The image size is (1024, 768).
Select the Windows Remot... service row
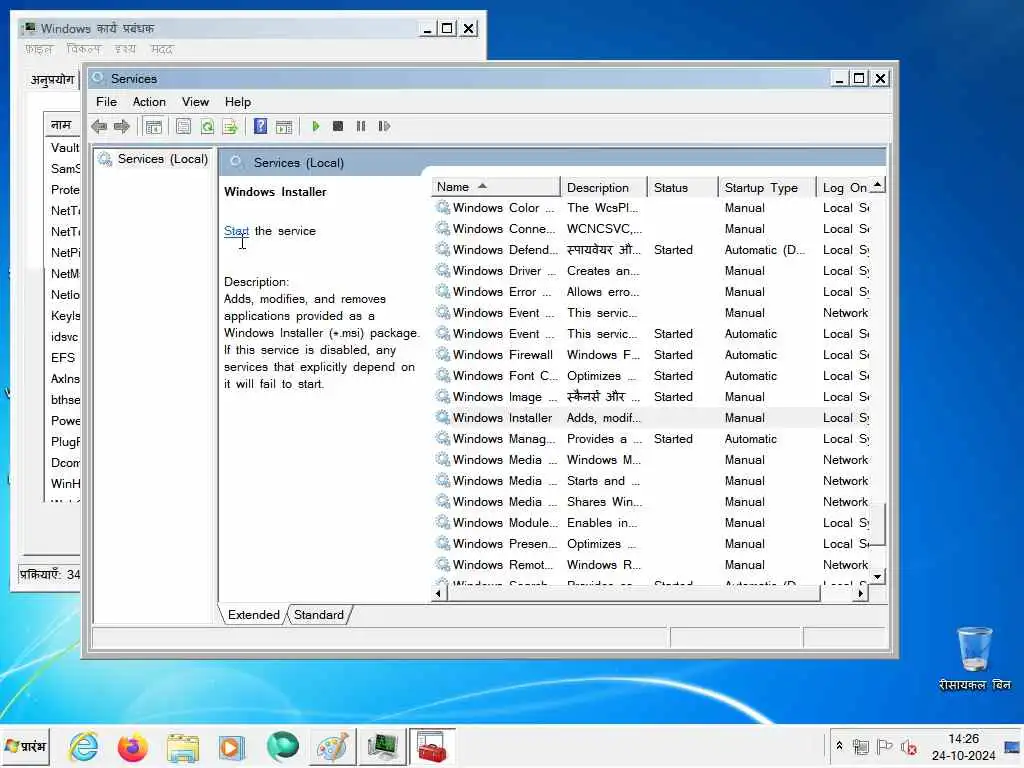[x=651, y=565]
